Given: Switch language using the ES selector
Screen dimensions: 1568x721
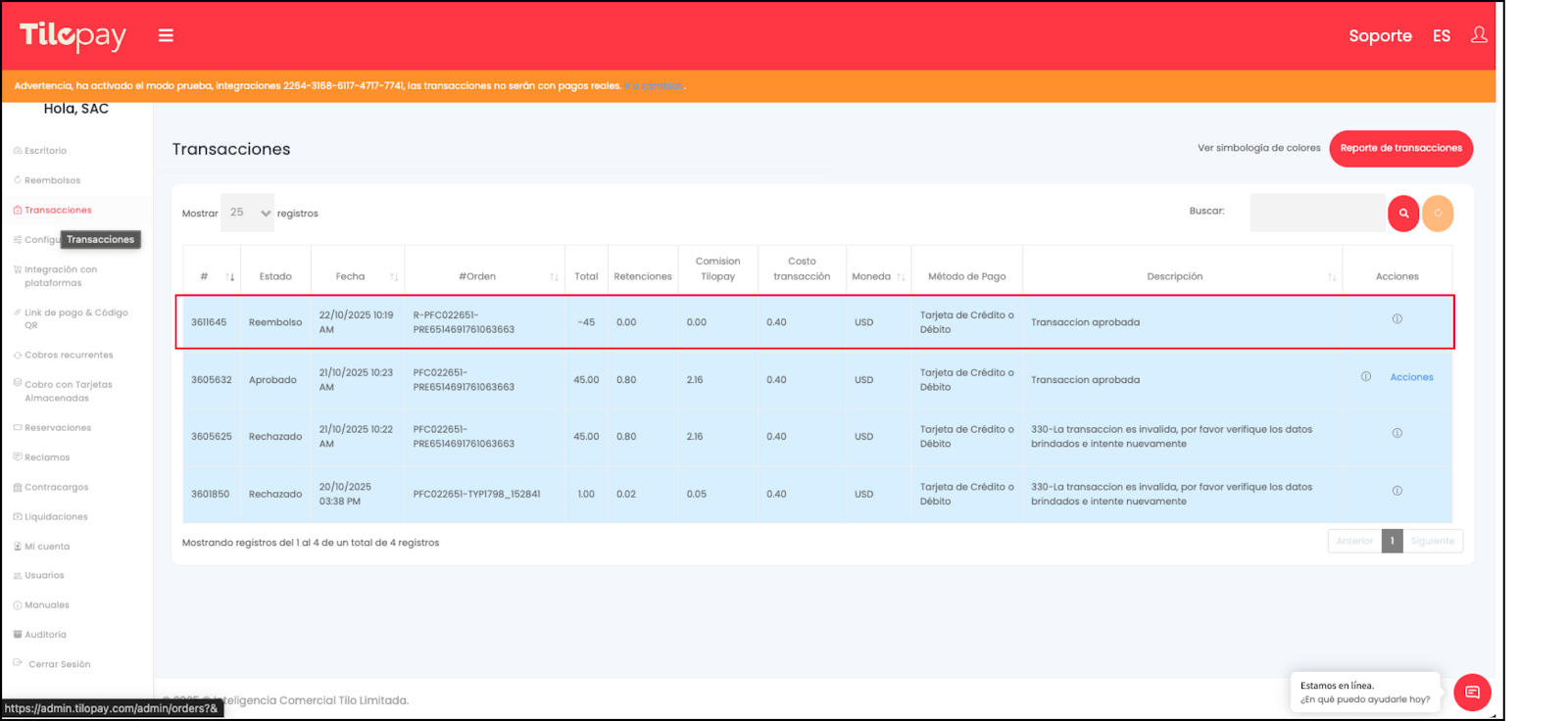Looking at the screenshot, I should 1441,36.
